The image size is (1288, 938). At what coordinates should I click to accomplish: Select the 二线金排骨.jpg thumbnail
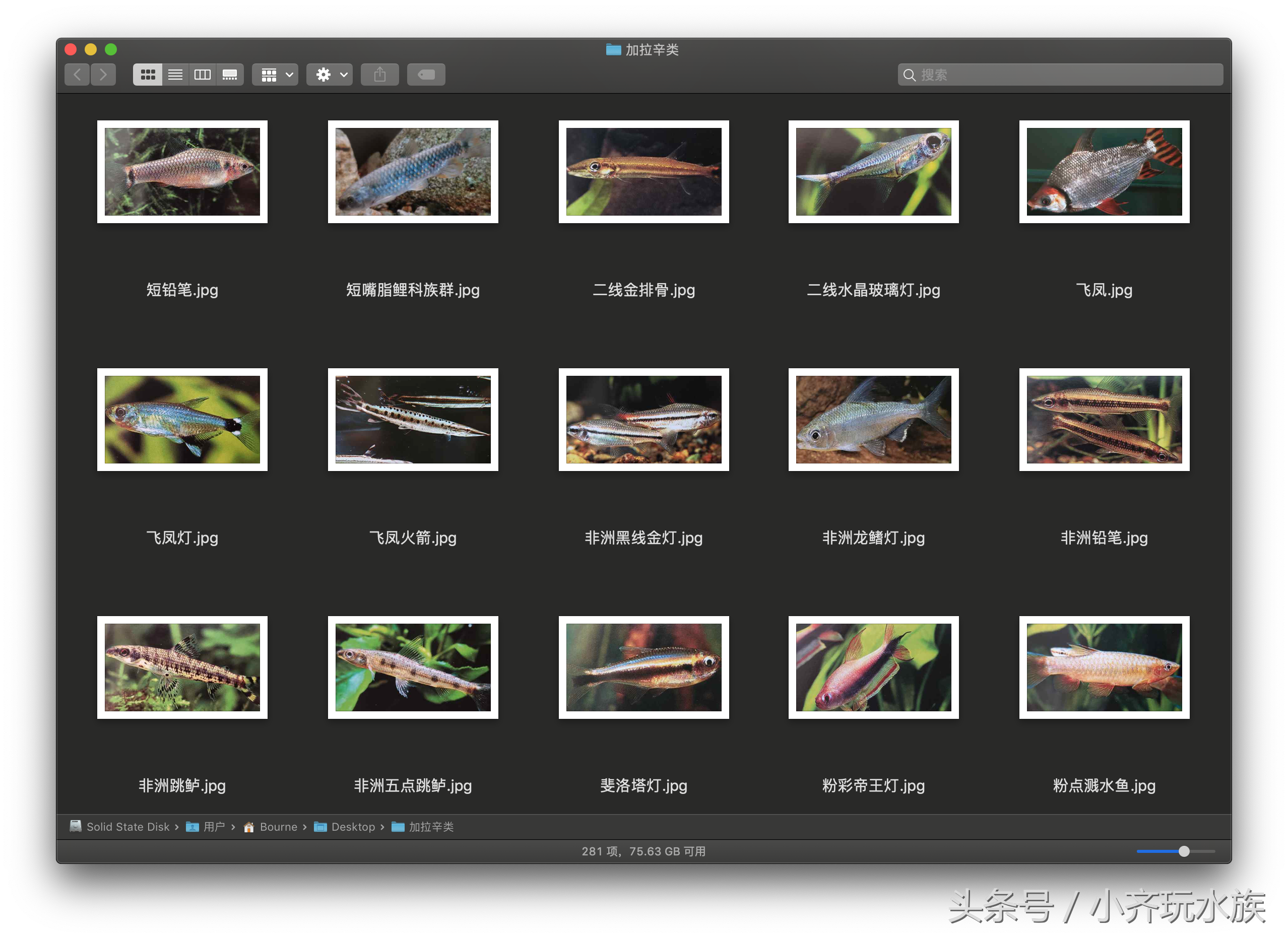(644, 171)
